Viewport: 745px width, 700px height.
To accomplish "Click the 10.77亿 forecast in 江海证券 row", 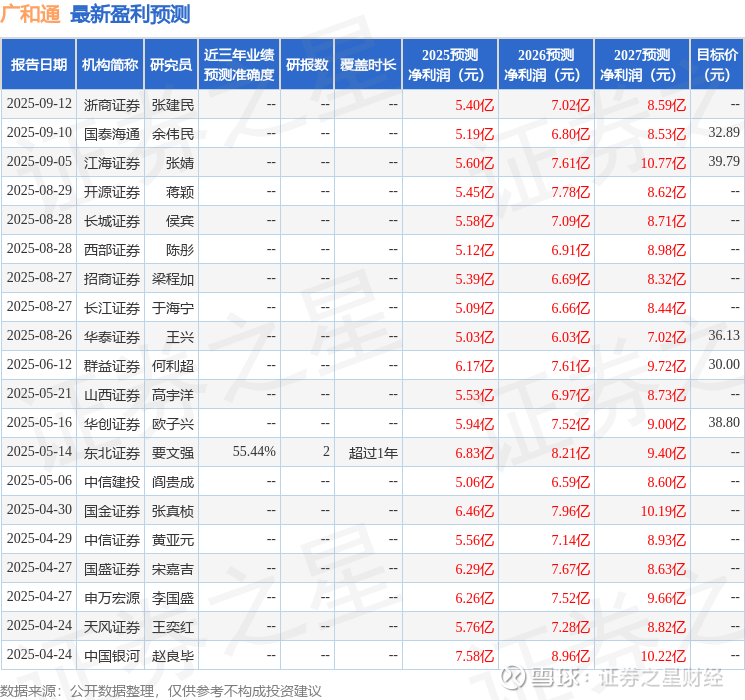I will [x=663, y=163].
